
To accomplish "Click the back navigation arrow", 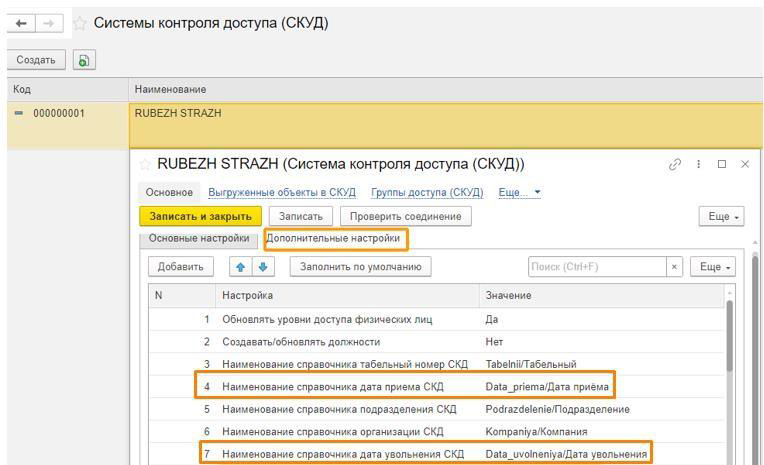I will [20, 22].
